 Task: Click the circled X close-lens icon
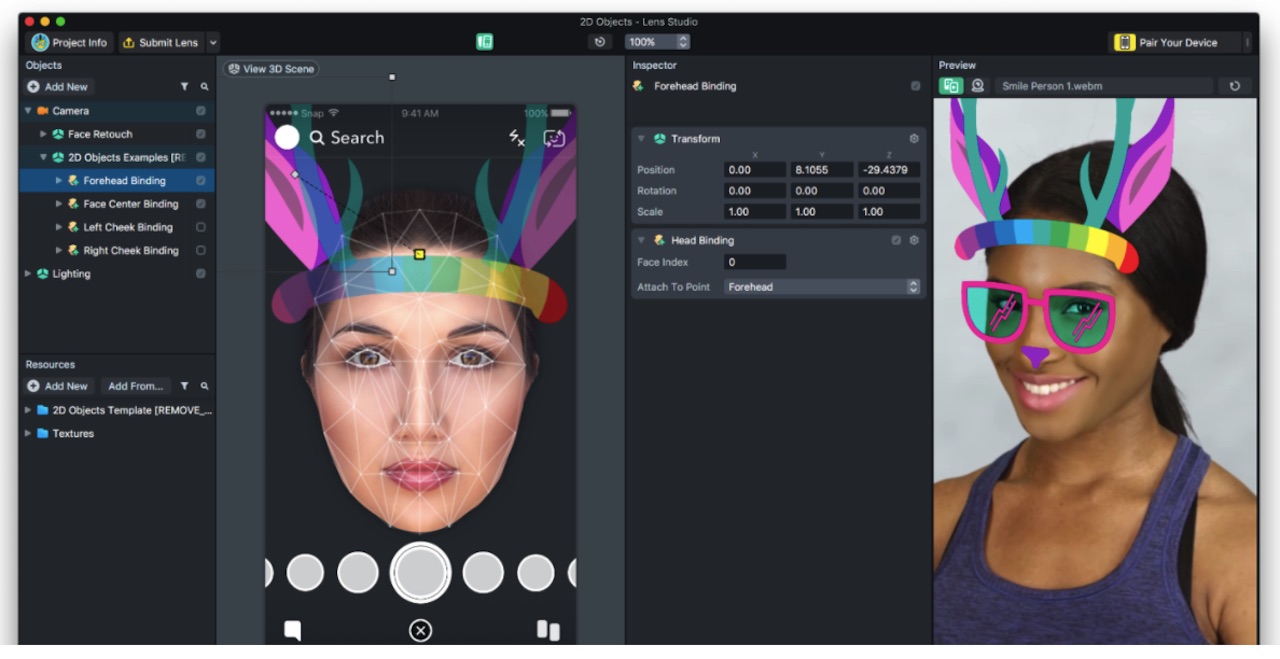click(x=420, y=630)
